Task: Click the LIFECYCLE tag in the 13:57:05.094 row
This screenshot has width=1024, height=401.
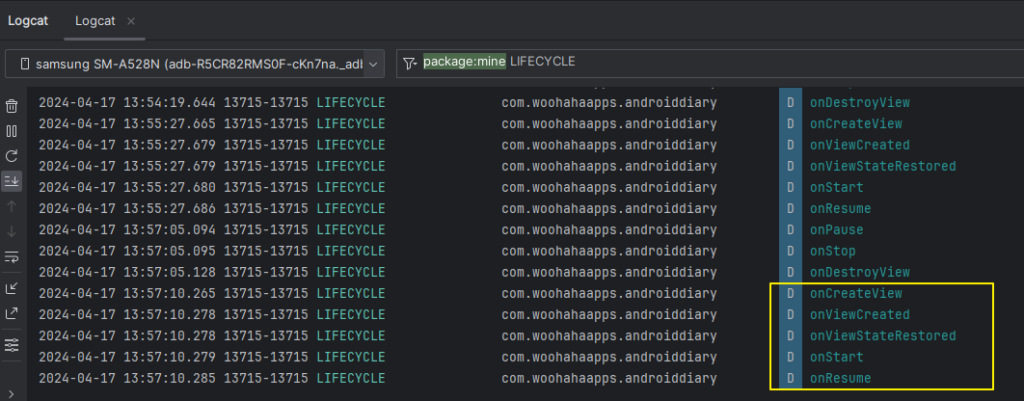Action: tap(351, 230)
